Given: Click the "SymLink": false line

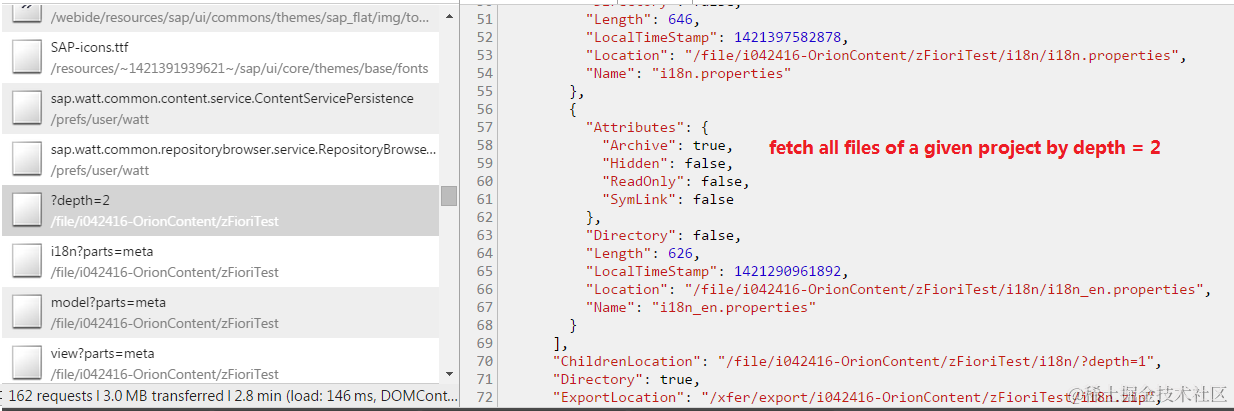Looking at the screenshot, I should pyautogui.click(x=667, y=199).
